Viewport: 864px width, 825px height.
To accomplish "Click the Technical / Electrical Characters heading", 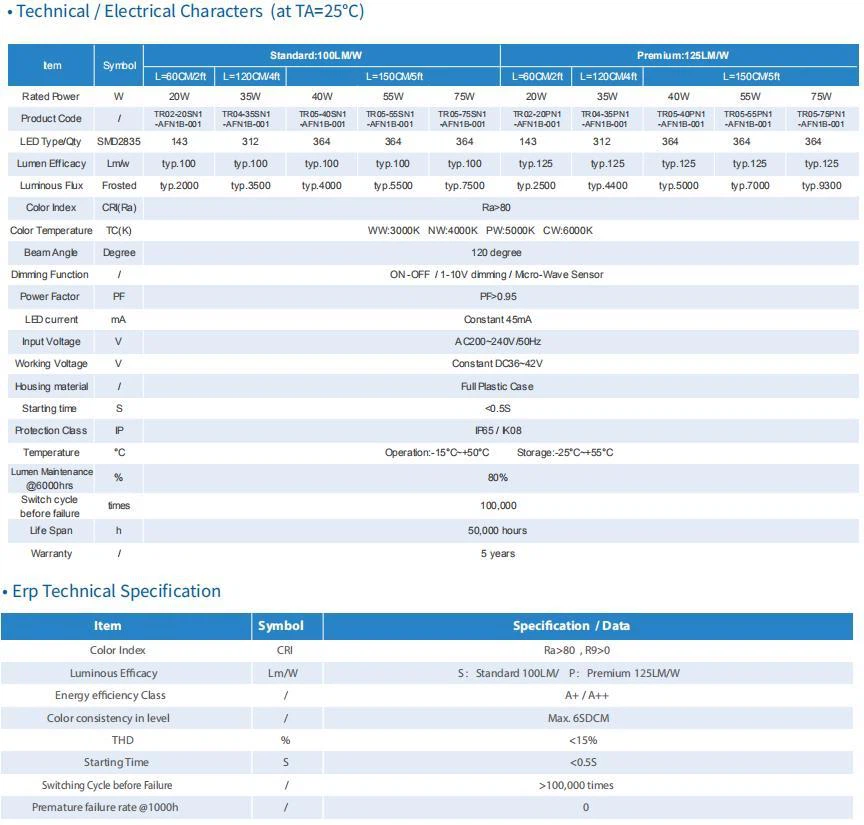I will [186, 12].
